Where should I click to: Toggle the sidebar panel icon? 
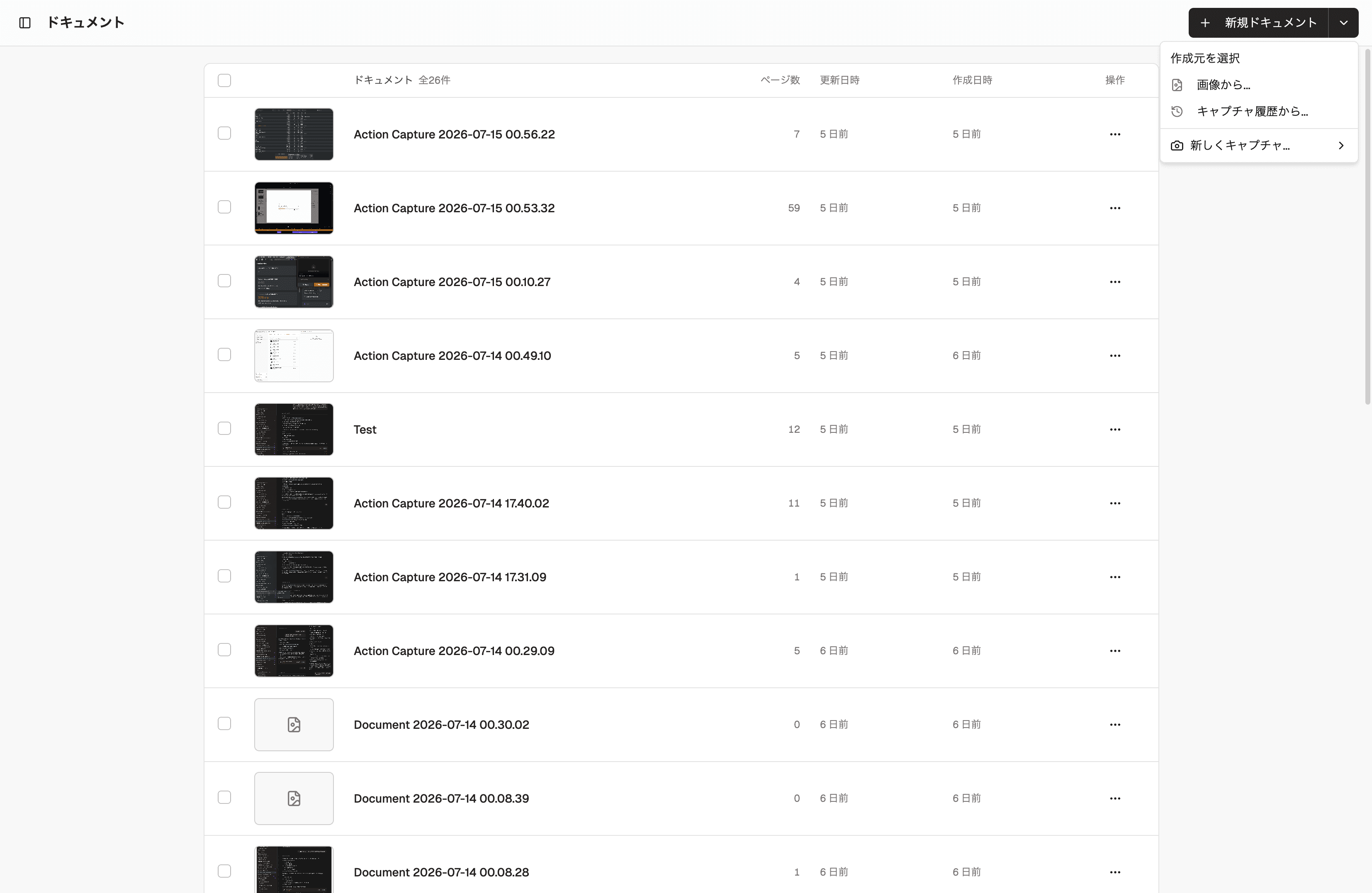25,22
